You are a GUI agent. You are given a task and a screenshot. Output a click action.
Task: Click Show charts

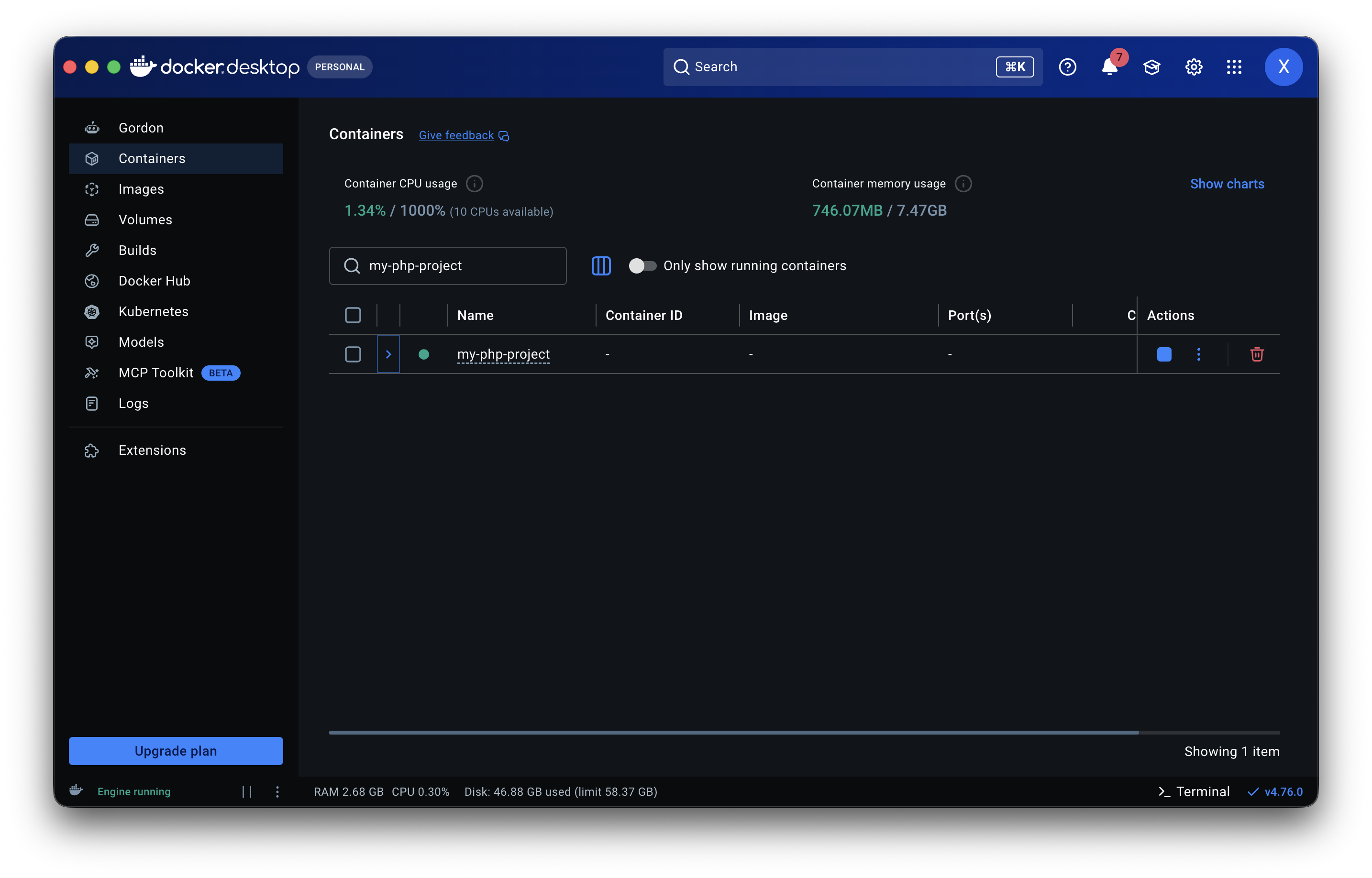coord(1227,184)
